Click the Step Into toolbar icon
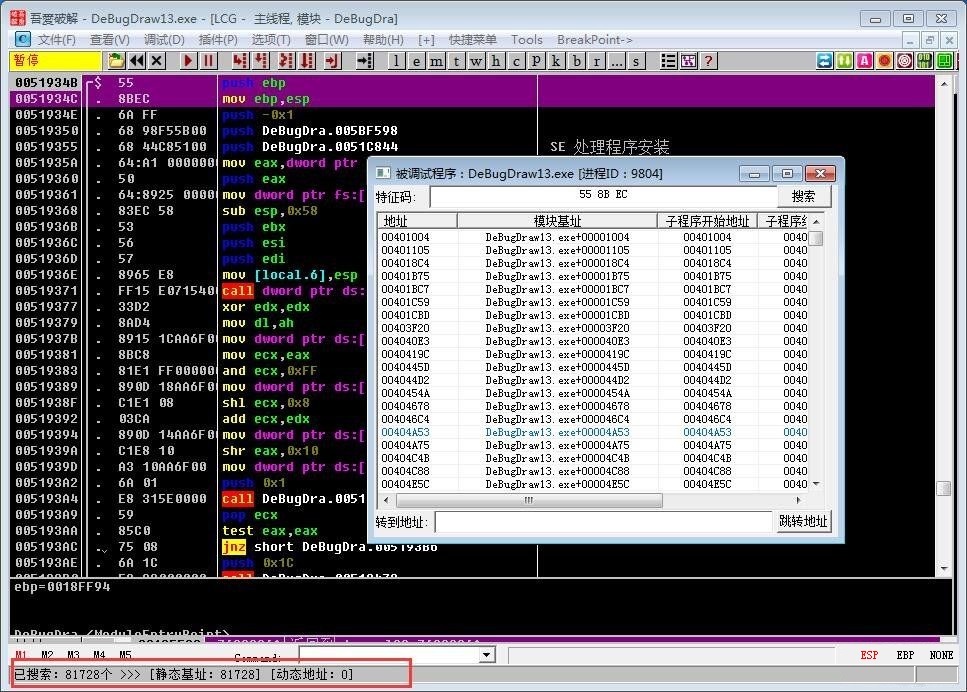The height and width of the screenshot is (692, 967). coord(240,60)
